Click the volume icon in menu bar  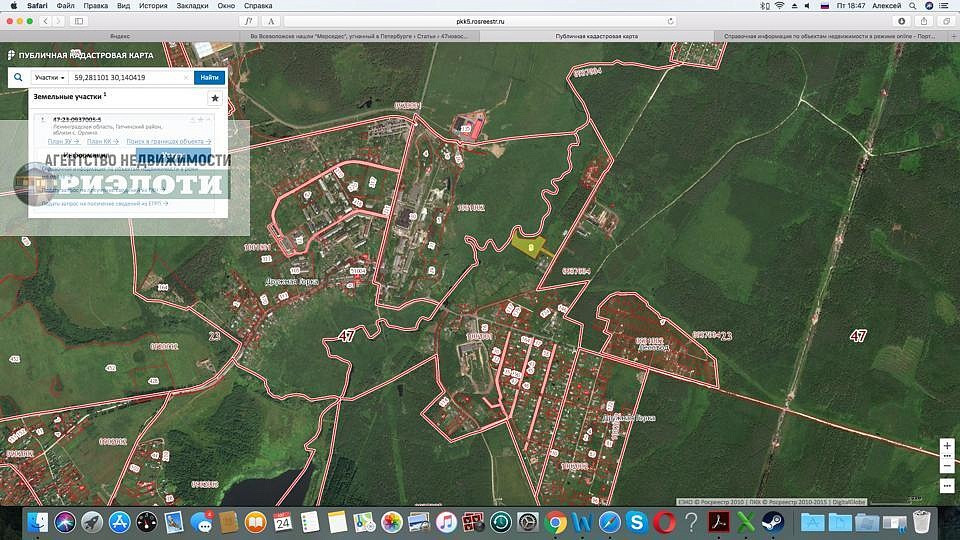click(x=808, y=6)
